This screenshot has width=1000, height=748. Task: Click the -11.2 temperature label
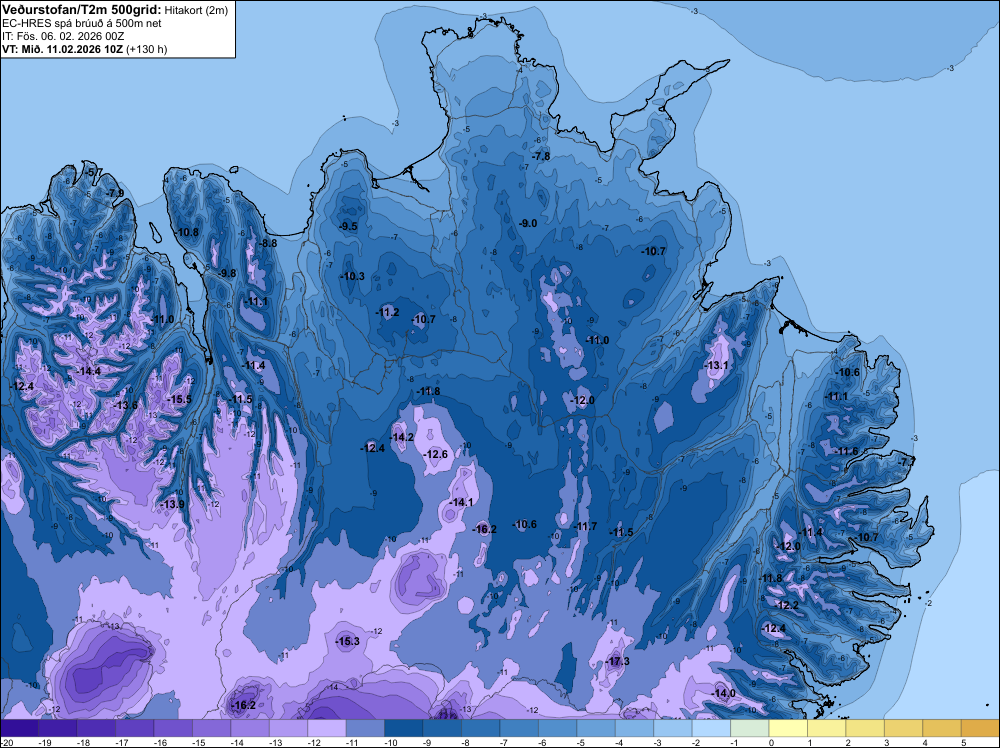(388, 312)
